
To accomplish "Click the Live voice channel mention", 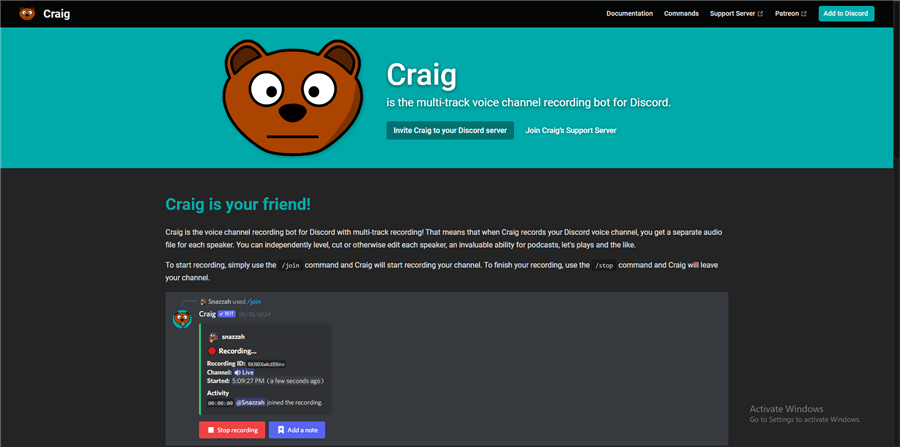I will pos(244,372).
